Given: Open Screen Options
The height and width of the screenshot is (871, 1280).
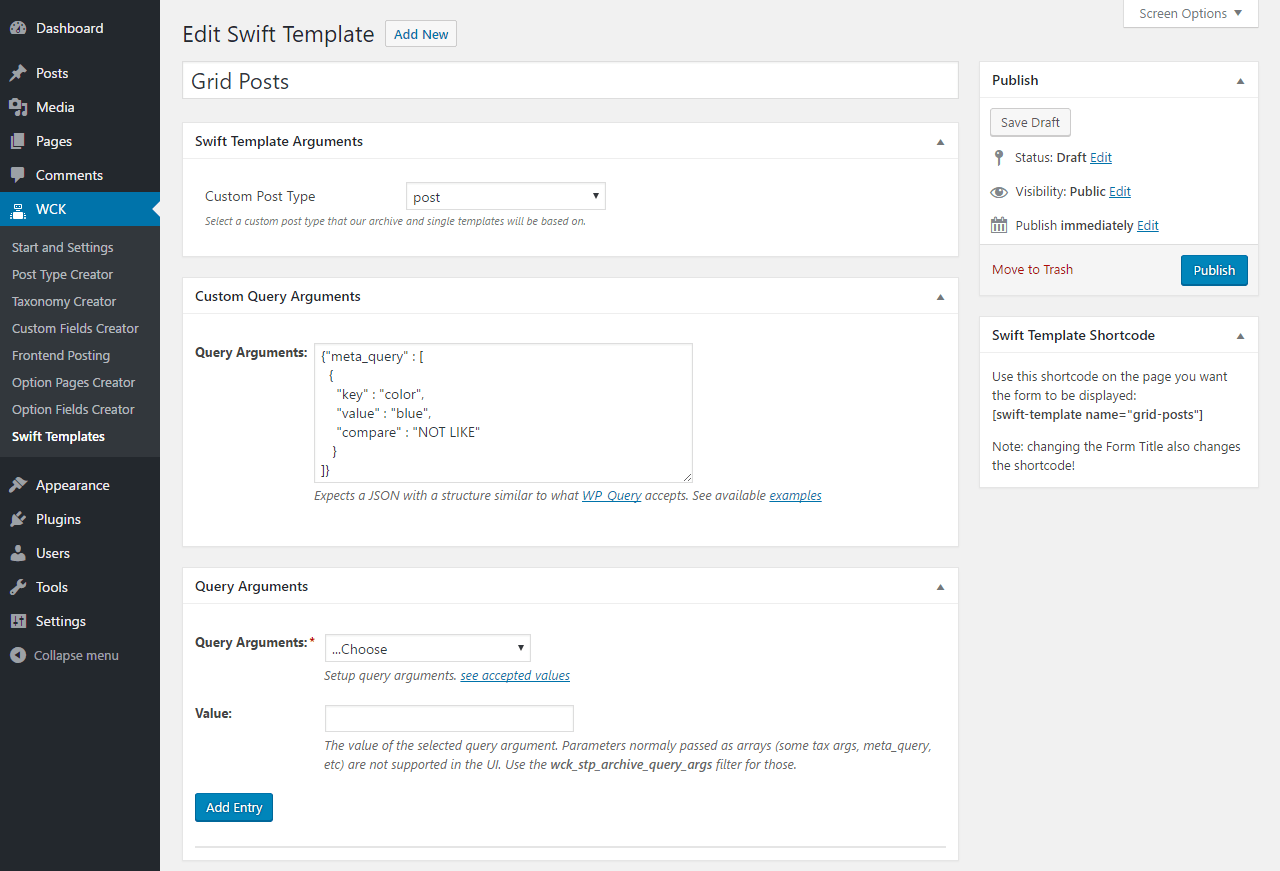Looking at the screenshot, I should [1190, 13].
